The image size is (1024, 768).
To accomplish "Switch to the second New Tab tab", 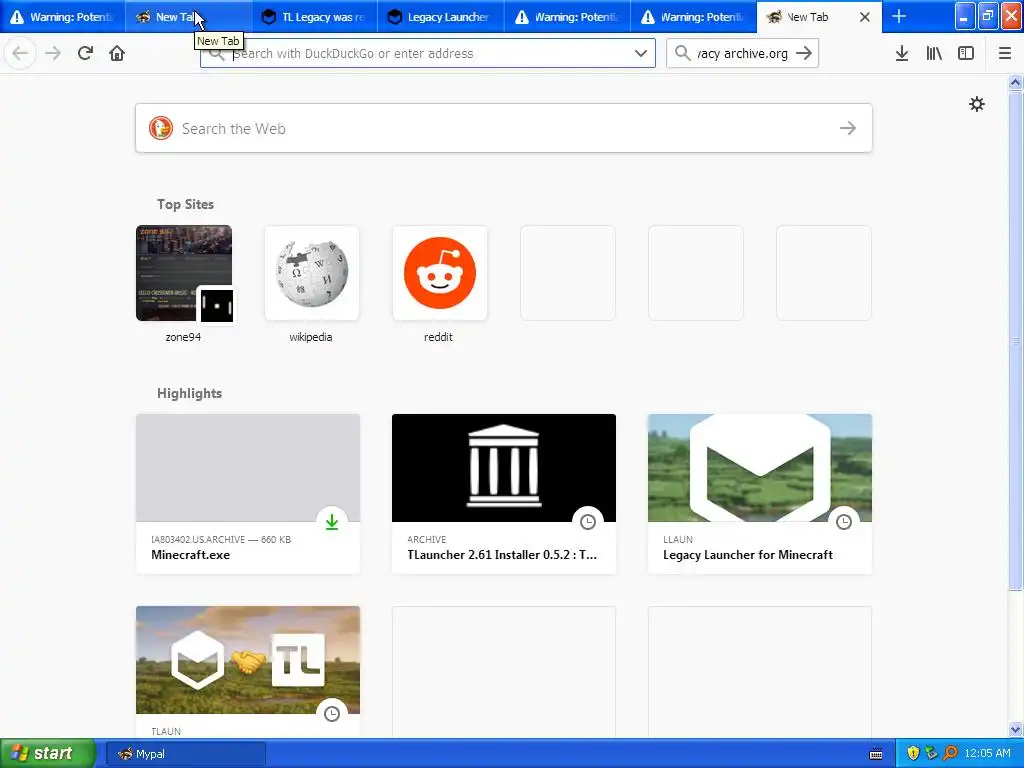I will tap(189, 17).
